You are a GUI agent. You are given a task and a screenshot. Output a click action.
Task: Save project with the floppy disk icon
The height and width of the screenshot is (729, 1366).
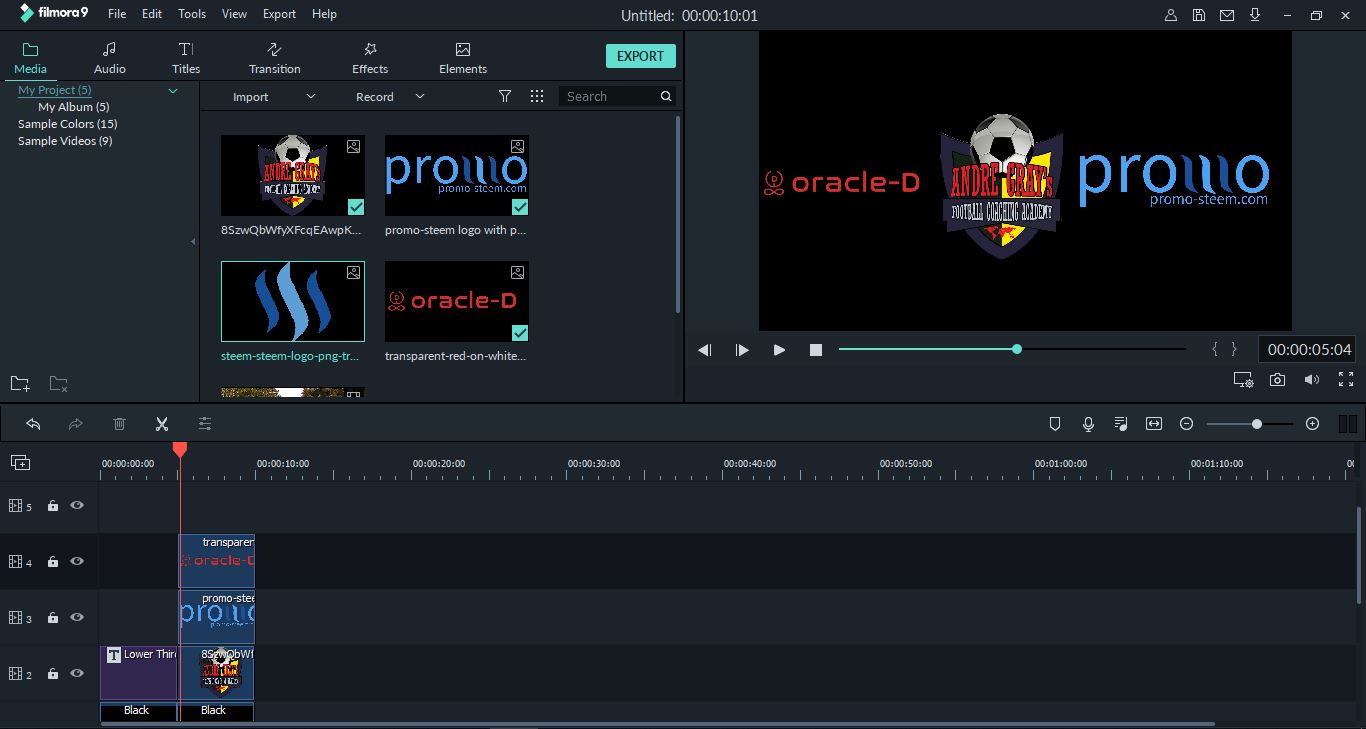(x=1199, y=15)
